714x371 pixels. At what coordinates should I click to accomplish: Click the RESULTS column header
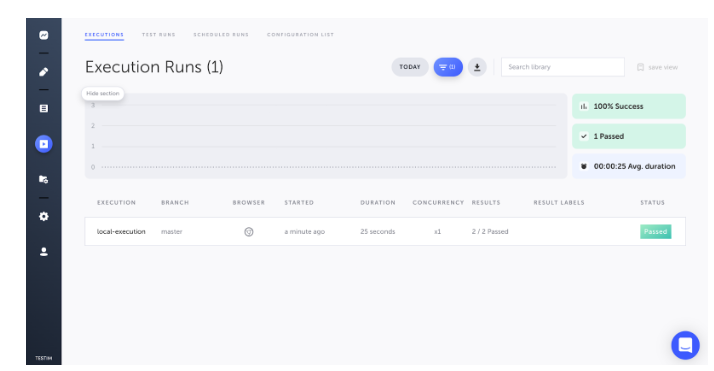click(x=486, y=203)
